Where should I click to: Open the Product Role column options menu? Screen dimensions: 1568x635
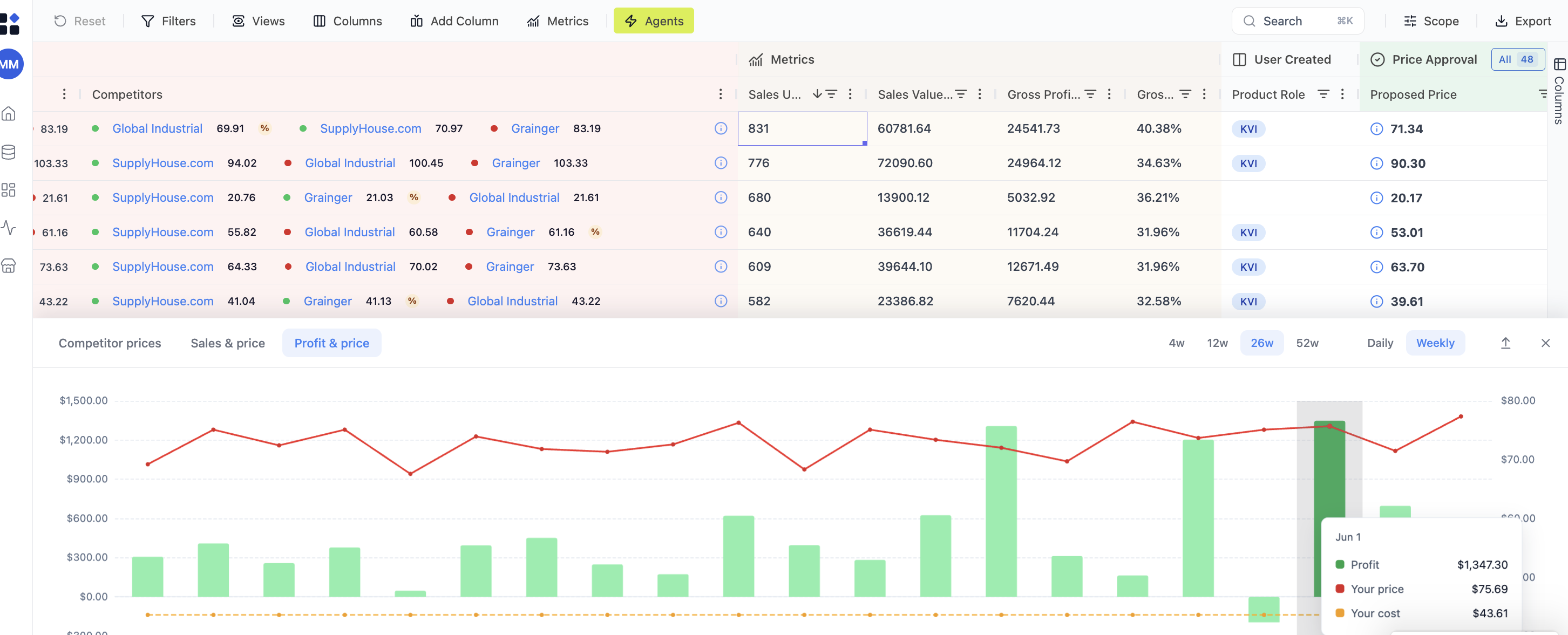(1343, 94)
